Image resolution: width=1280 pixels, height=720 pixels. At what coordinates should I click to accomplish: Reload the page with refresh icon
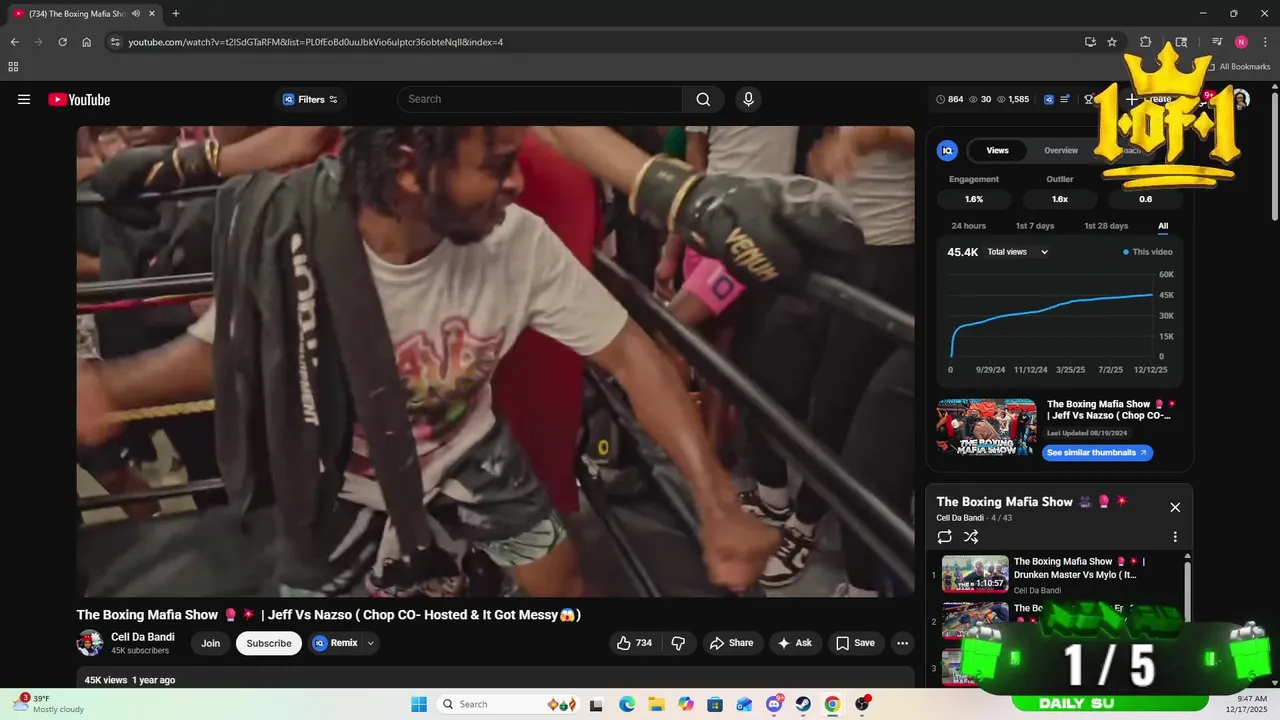pos(62,42)
